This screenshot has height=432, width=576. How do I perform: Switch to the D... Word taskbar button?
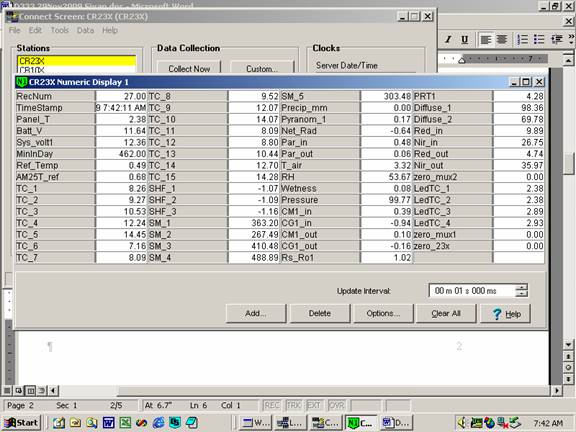pyautogui.click(x=396, y=423)
